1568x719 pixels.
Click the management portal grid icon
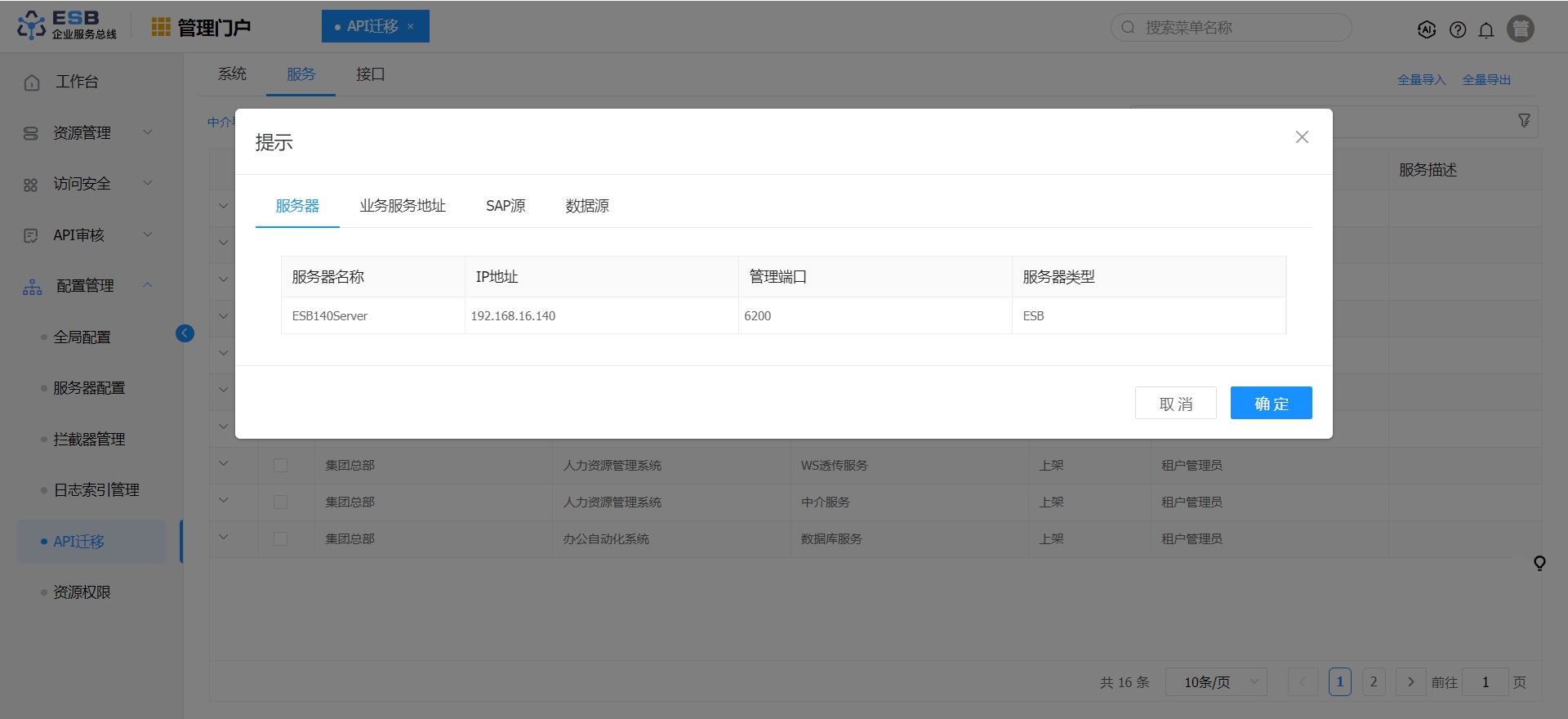click(x=161, y=27)
